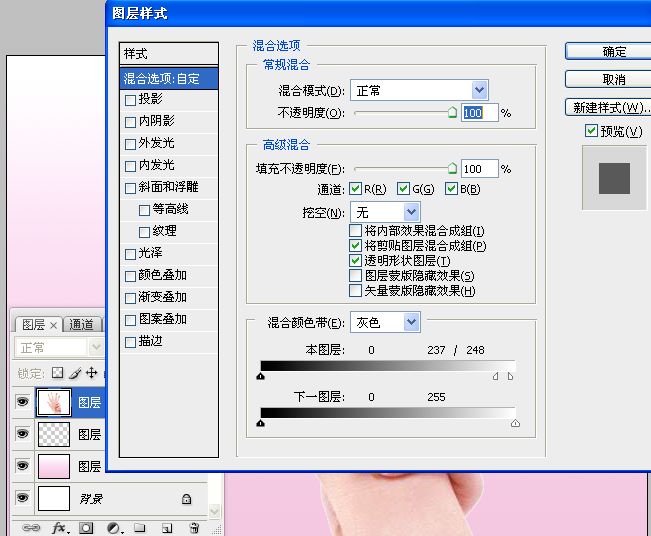Toggle lock transparent pixels icon
This screenshot has width=651, height=536.
pos(58,372)
